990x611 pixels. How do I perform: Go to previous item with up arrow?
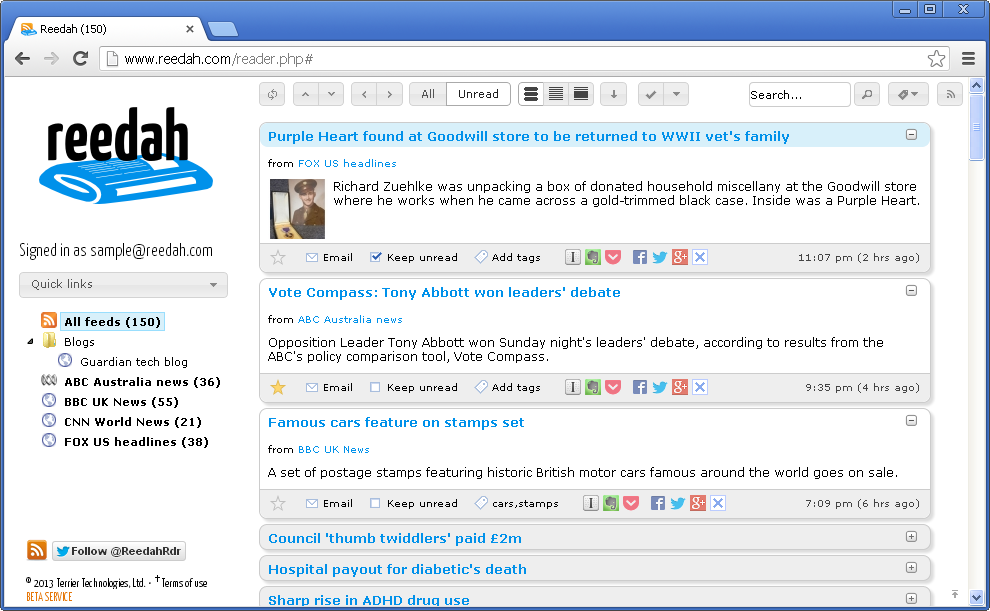tap(306, 95)
